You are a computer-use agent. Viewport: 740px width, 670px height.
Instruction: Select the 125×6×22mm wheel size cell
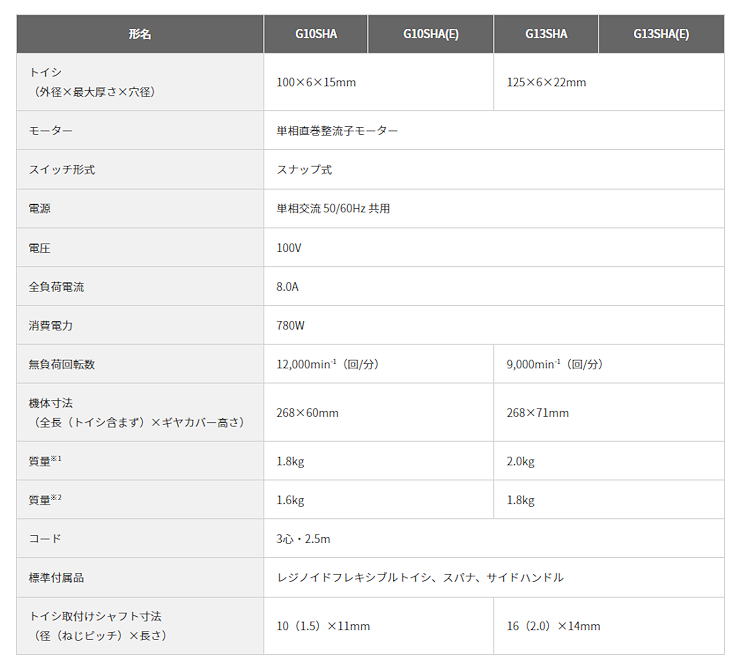(x=546, y=82)
